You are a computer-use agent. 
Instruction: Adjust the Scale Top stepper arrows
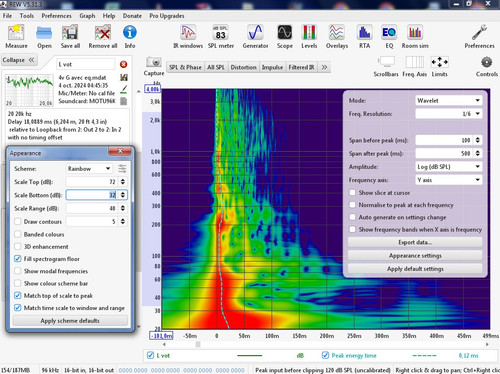coord(123,182)
